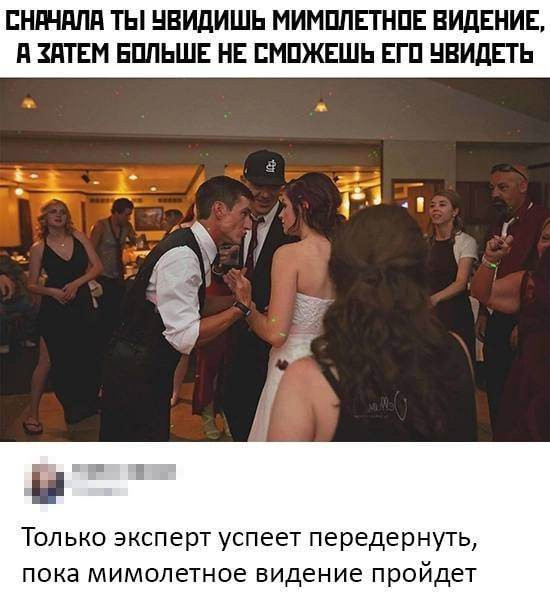The width and height of the screenshot is (550, 602).
Task: Click the left ceiling lamp in the photo
Action: point(29,101)
